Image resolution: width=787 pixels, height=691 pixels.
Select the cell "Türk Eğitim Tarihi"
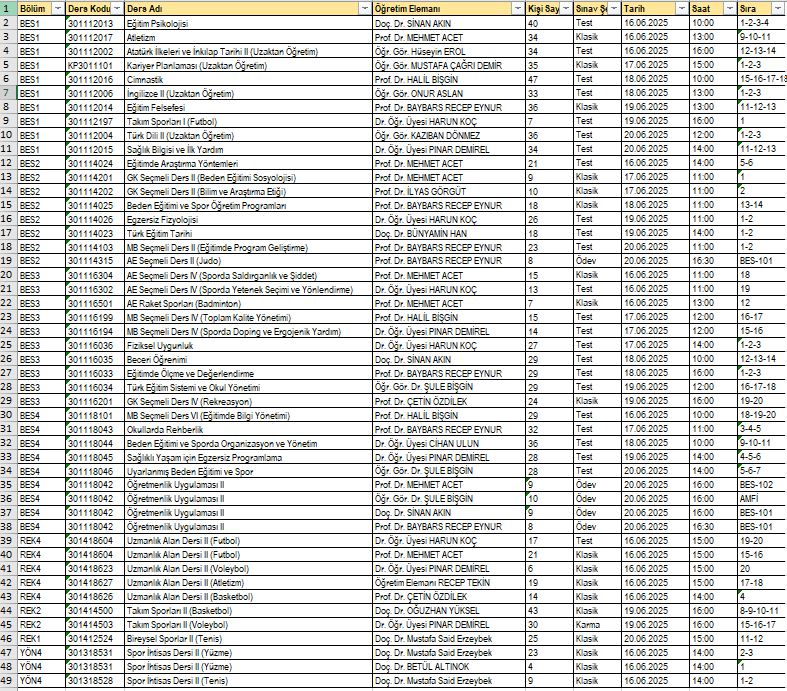pyautogui.click(x=248, y=233)
